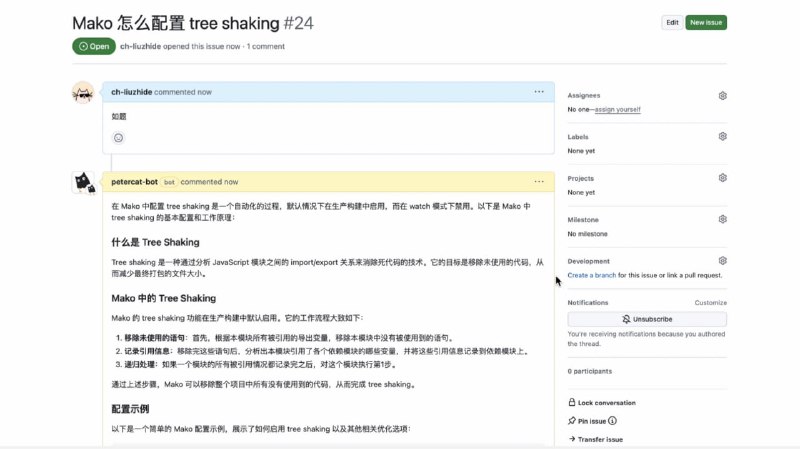800x449 pixels.
Task: Select Transfer issue in the sidebar
Action: tap(600, 439)
